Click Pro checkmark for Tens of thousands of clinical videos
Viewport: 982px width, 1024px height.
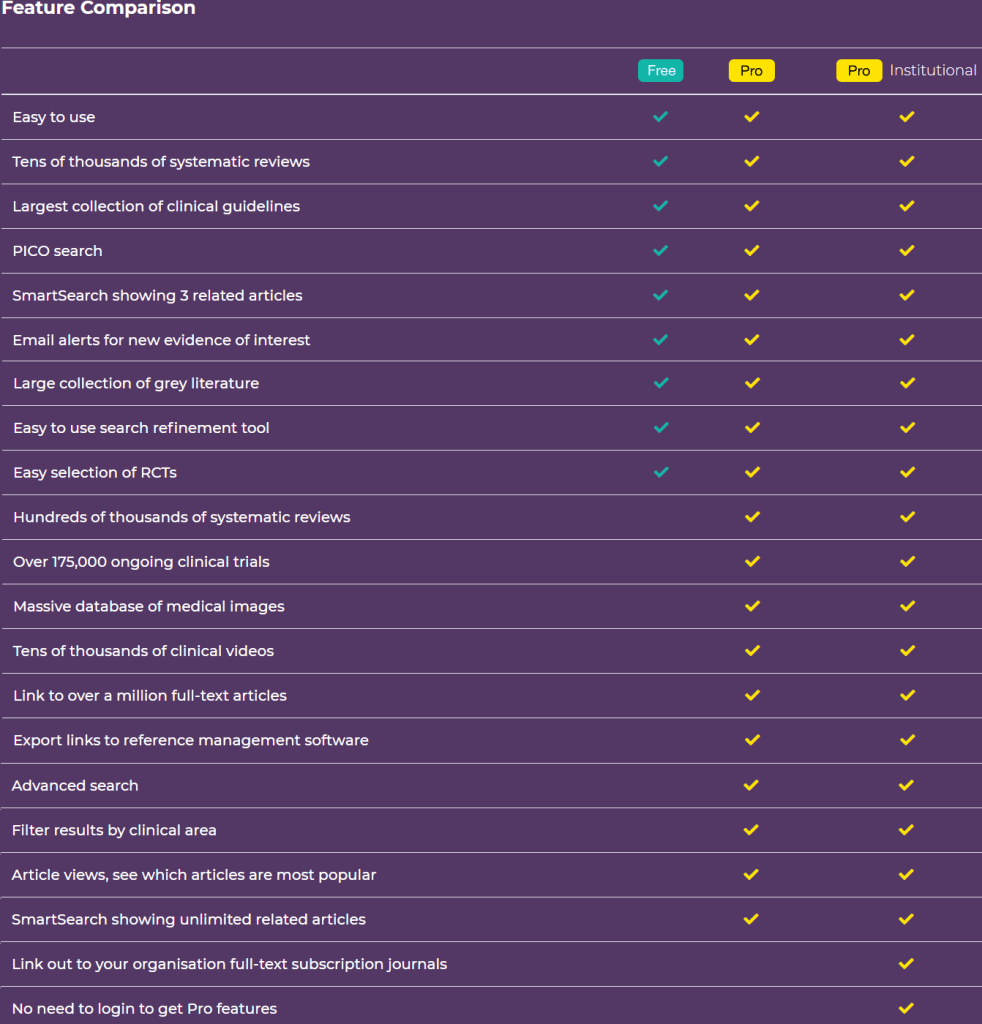tap(752, 651)
